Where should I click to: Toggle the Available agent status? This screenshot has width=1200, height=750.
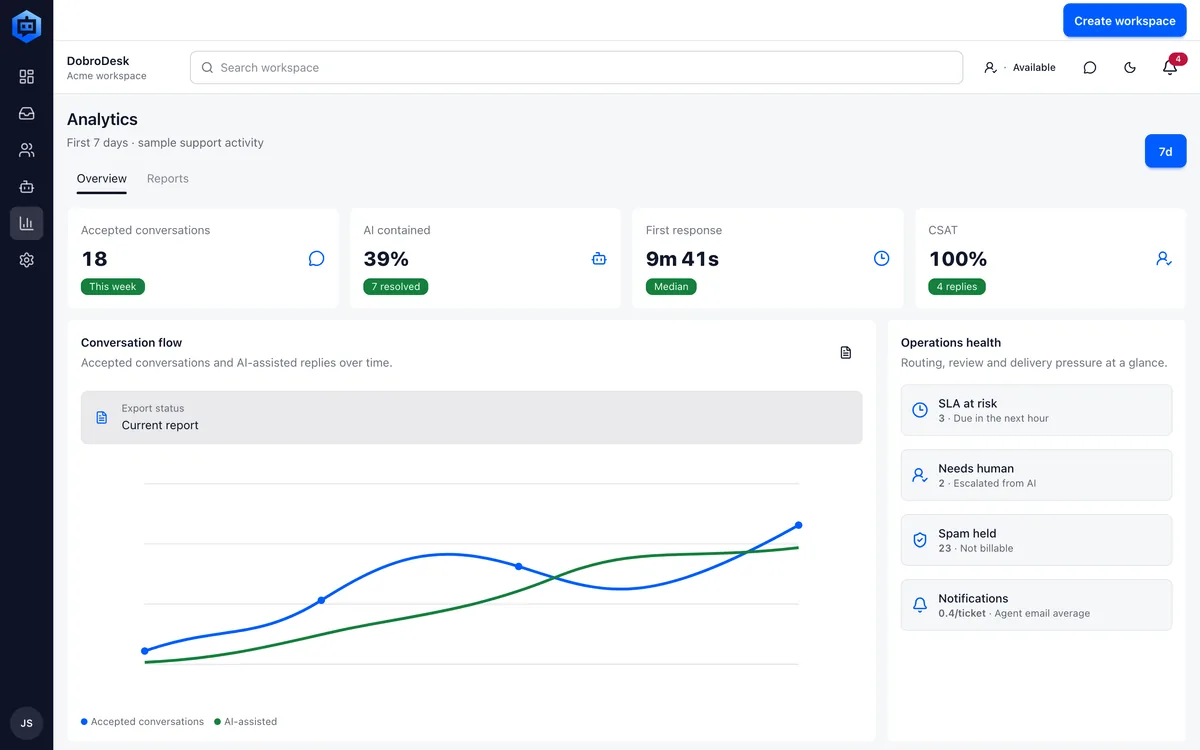click(1019, 67)
